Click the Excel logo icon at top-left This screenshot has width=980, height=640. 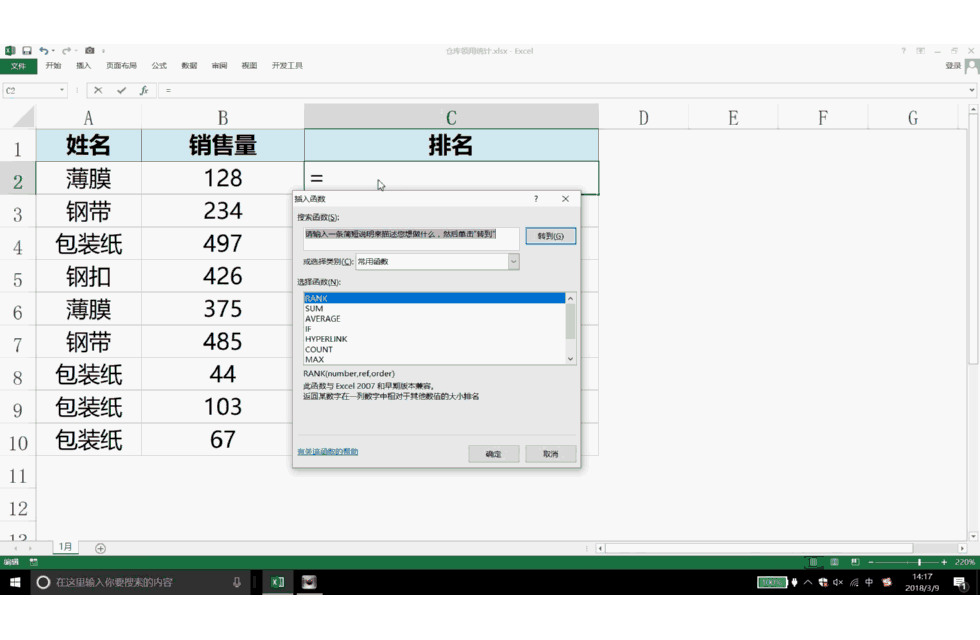(10, 51)
